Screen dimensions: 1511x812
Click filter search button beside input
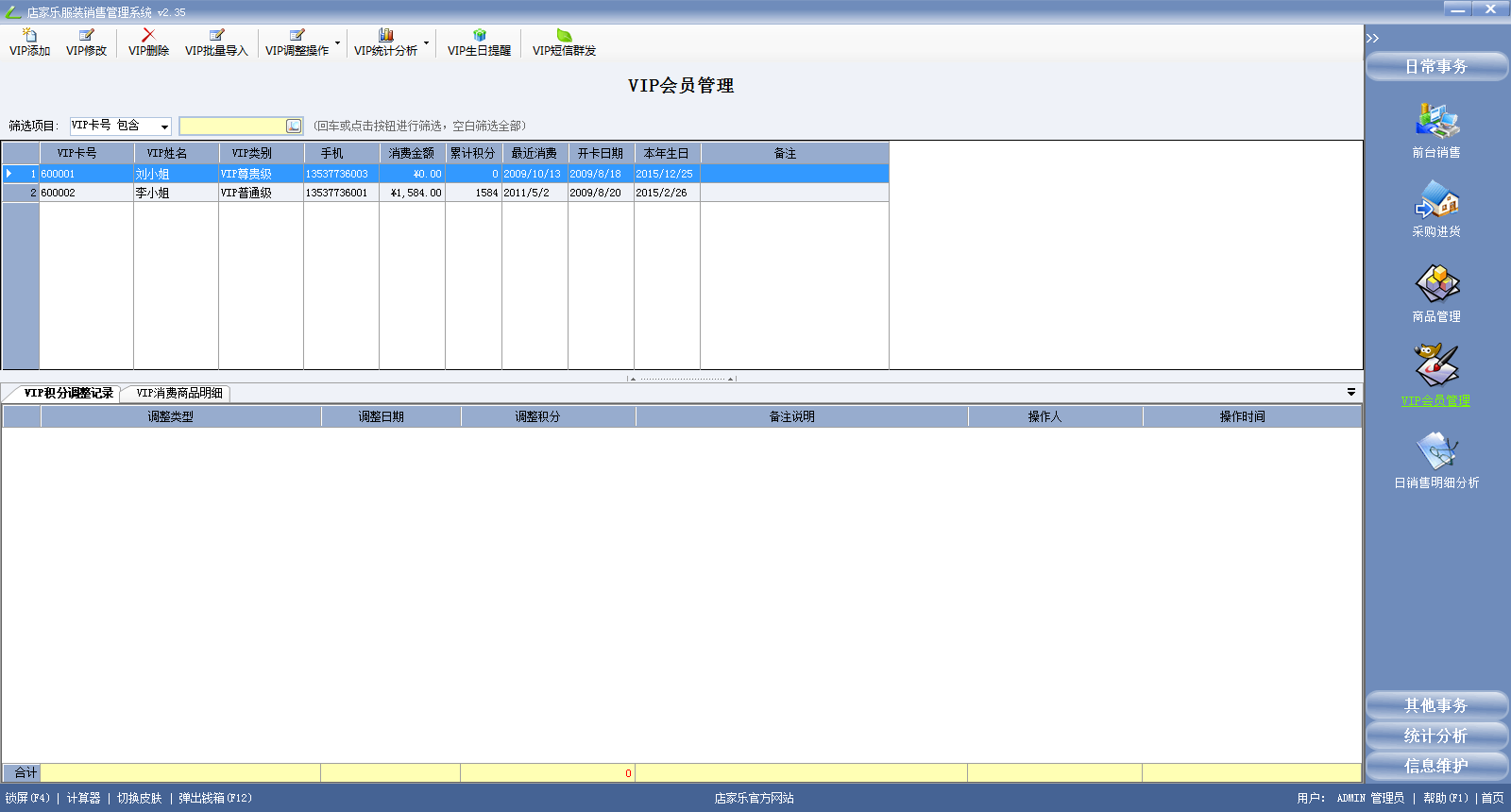tap(294, 126)
